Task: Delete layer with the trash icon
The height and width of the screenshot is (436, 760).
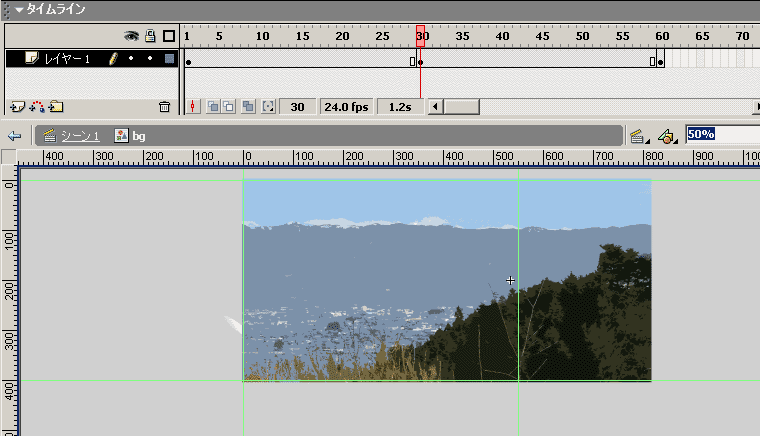Action: point(164,107)
